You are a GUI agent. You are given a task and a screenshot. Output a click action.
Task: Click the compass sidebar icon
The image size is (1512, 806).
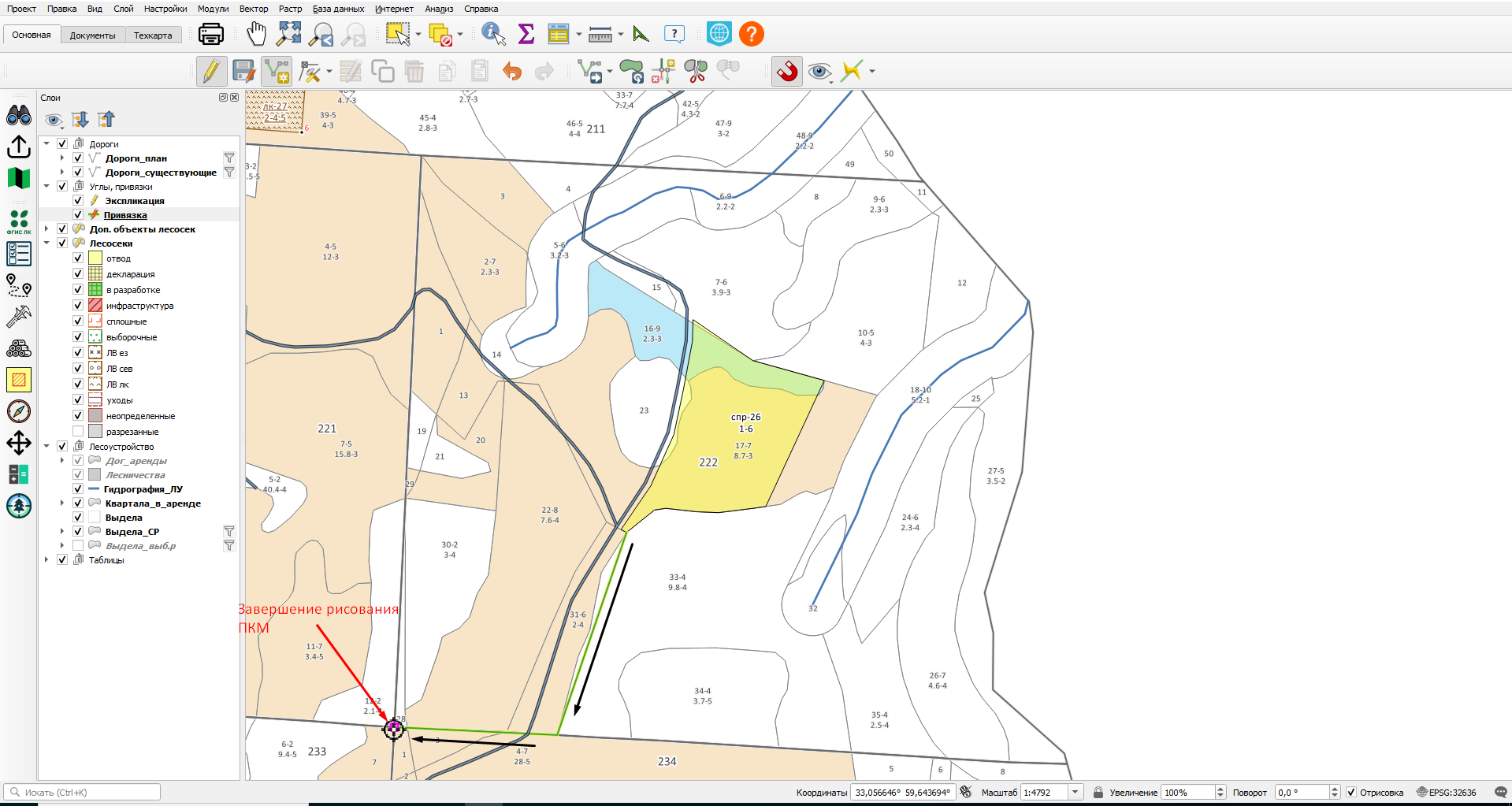[19, 411]
